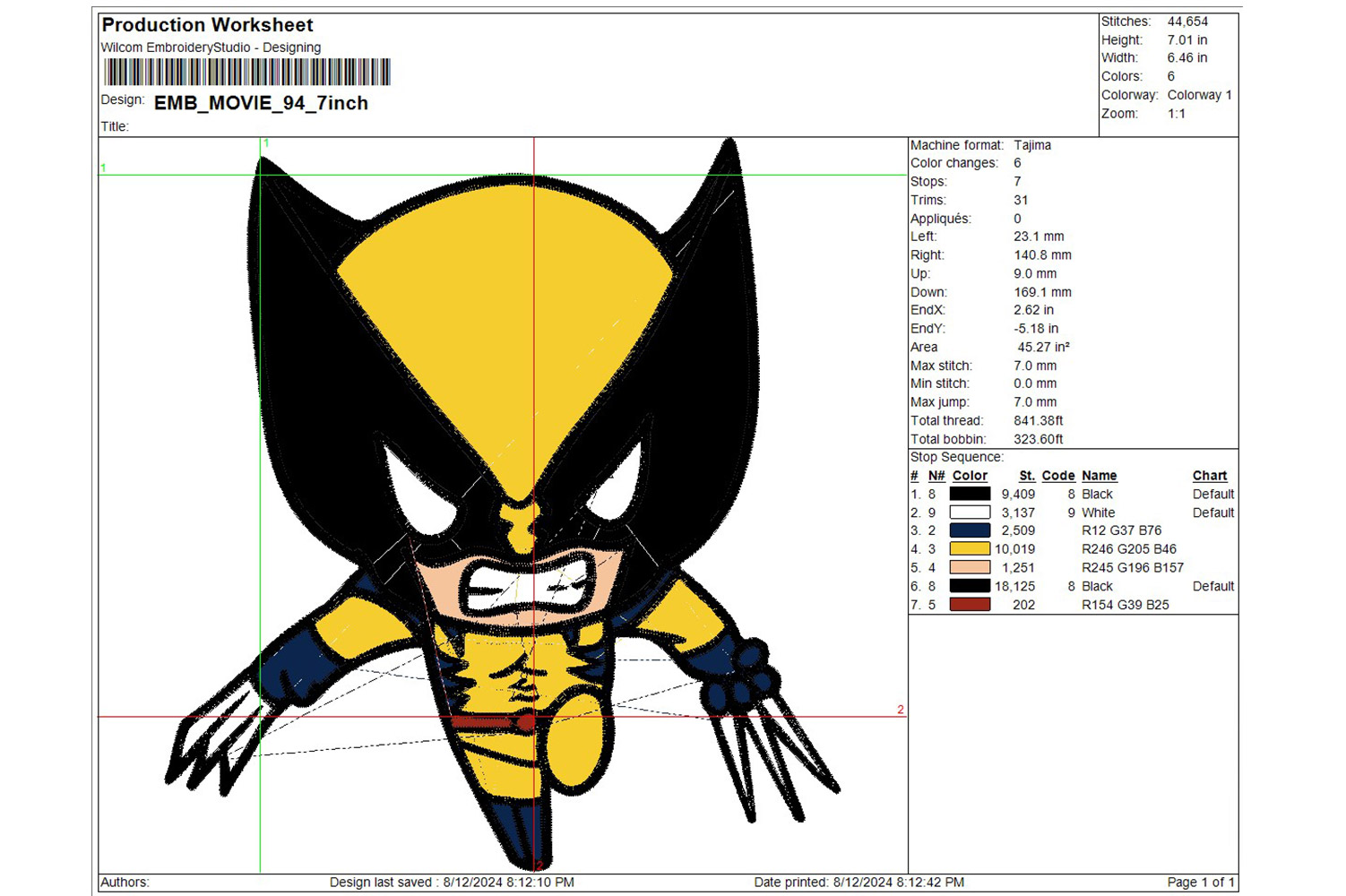This screenshot has width=1346, height=896.
Task: Click the Total bobbin value 323.60ft
Action: click(1038, 439)
